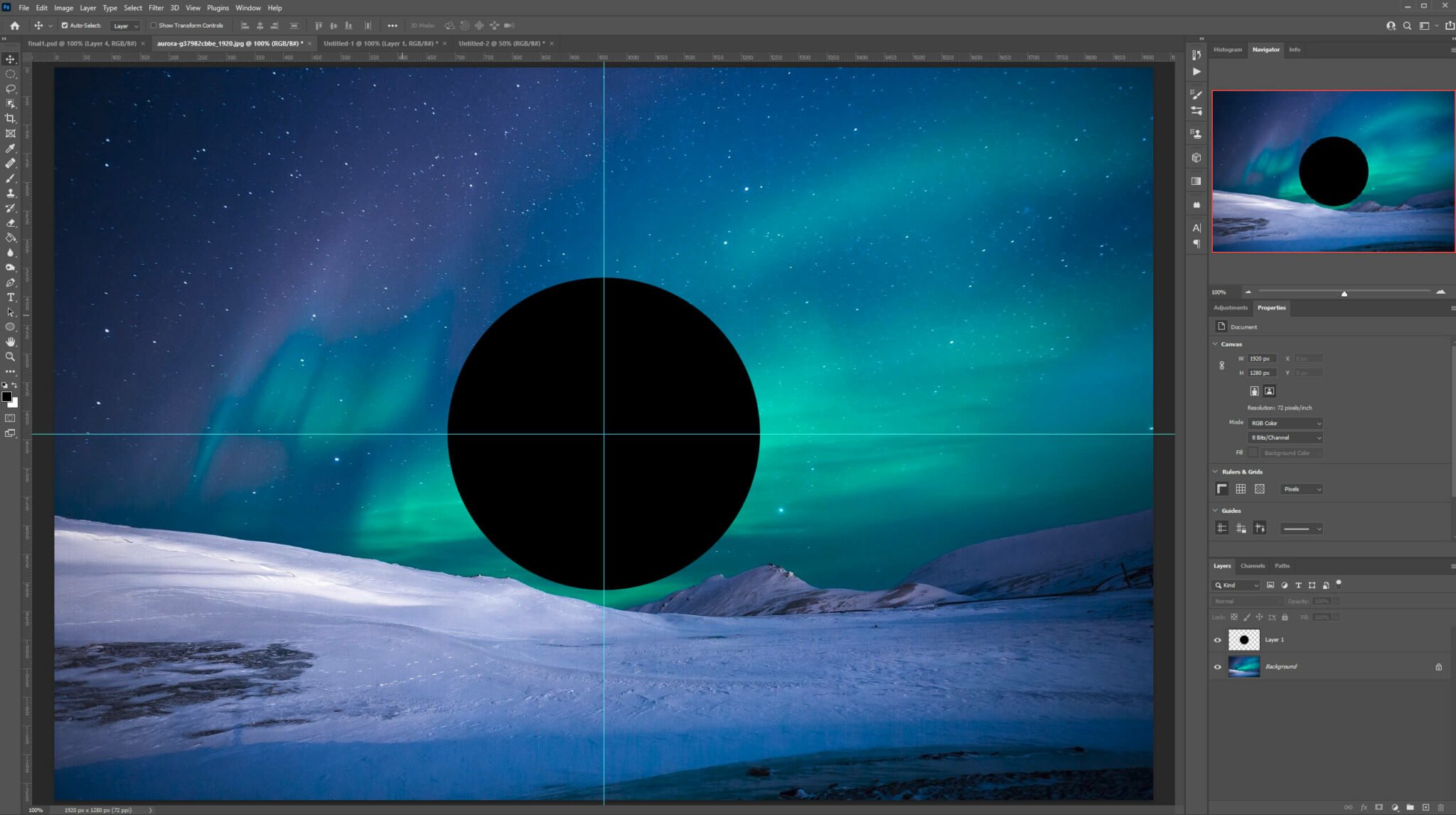Click the Lock transparent pixels icon
The height and width of the screenshot is (815, 1456).
1235,617
